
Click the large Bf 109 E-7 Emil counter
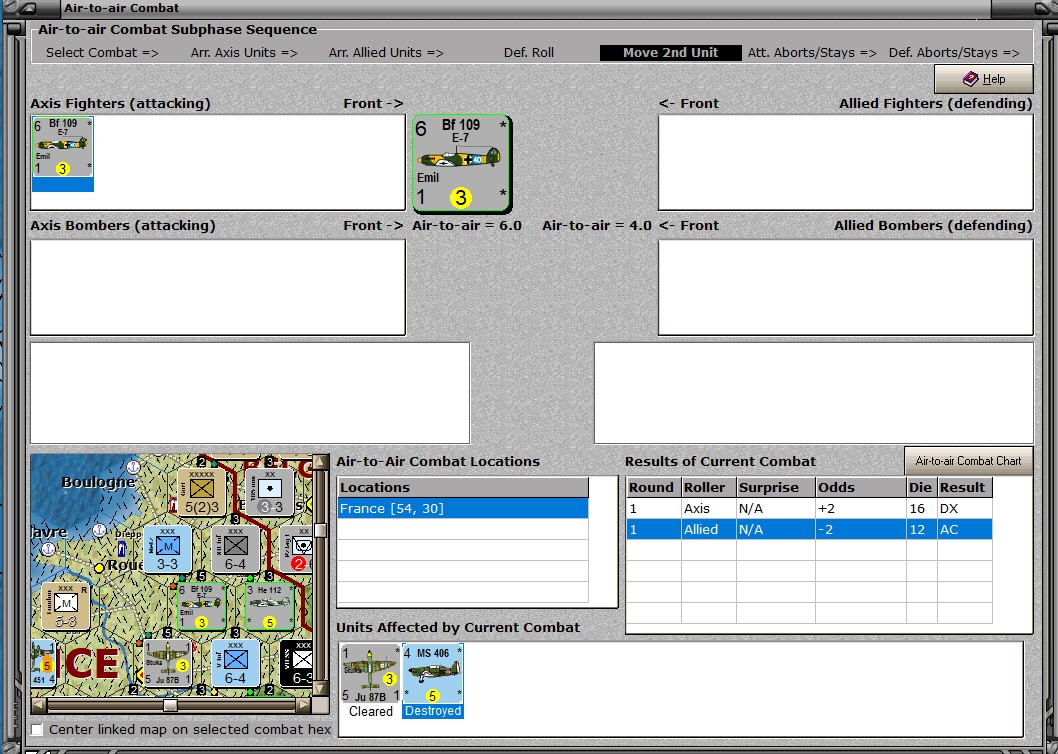(x=462, y=164)
